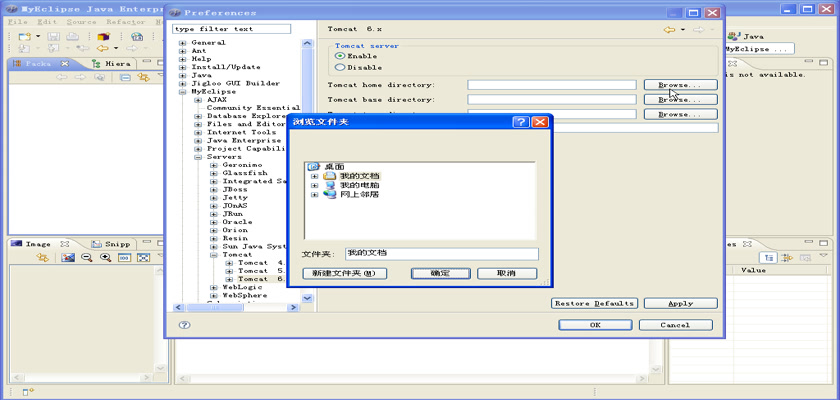Viewport: 840px width, 400px height.
Task: Switch to the Image preview tab
Action: tap(38, 244)
